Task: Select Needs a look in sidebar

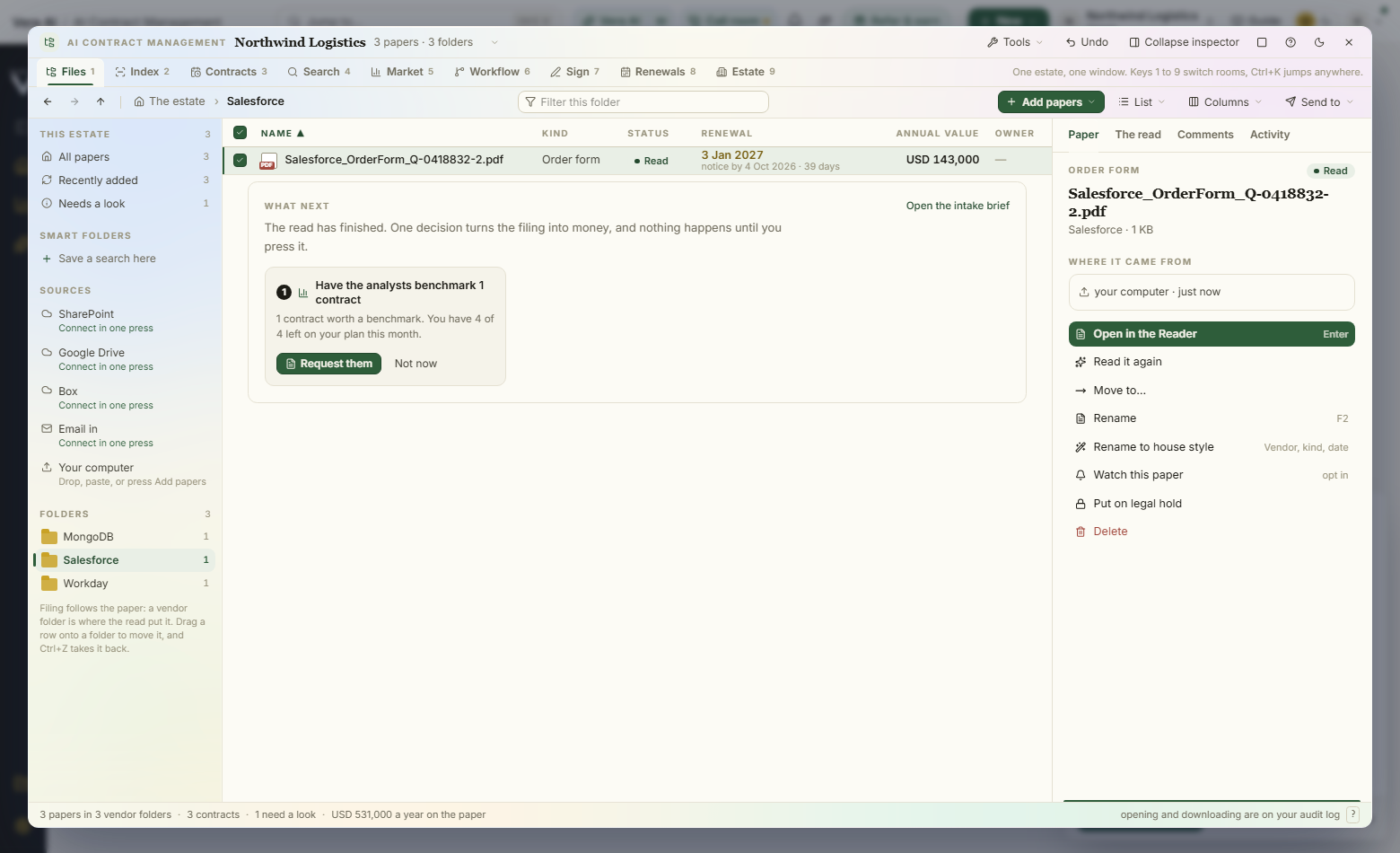Action: [126, 204]
